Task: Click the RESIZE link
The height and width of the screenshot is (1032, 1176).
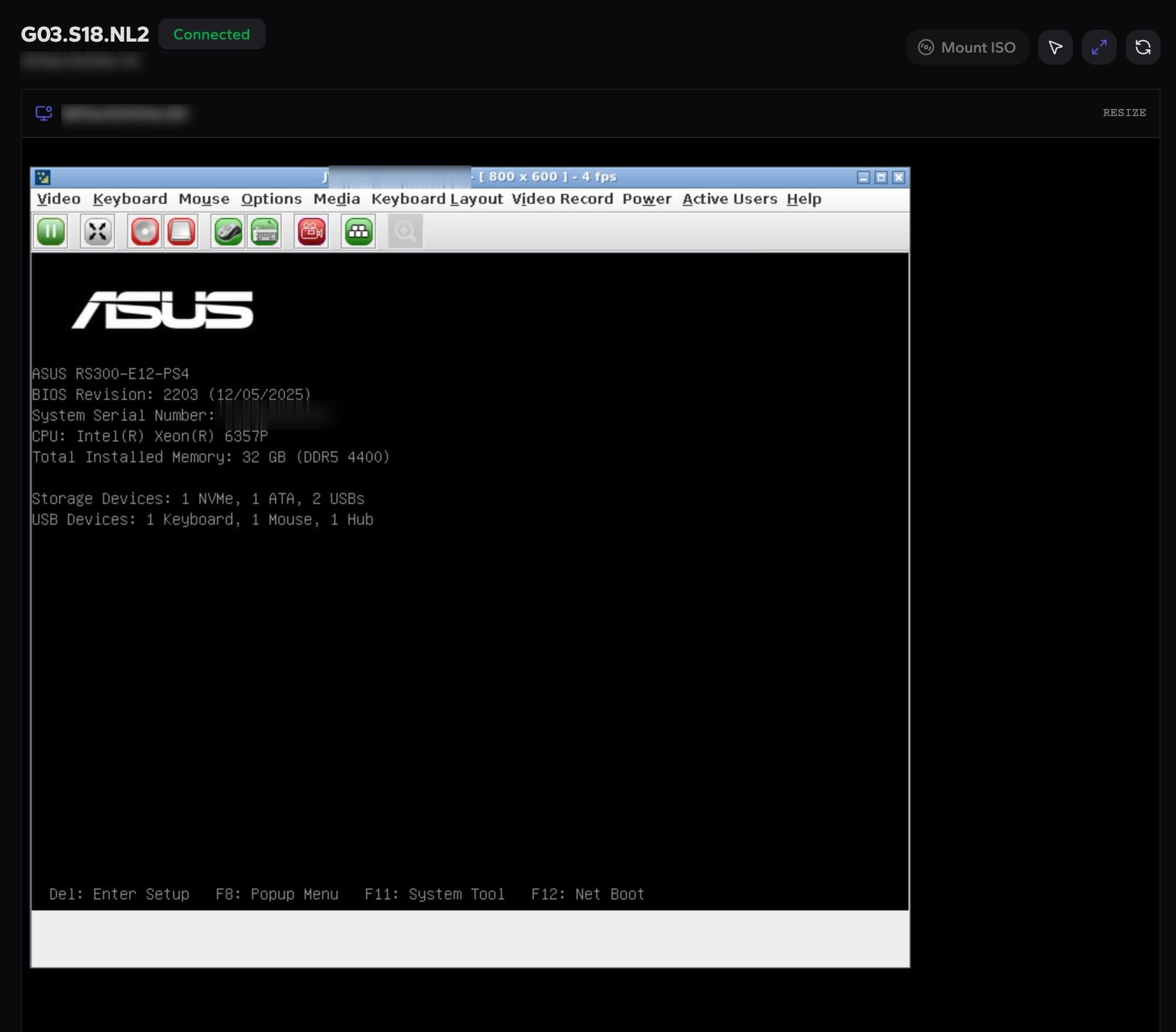Action: (1124, 113)
